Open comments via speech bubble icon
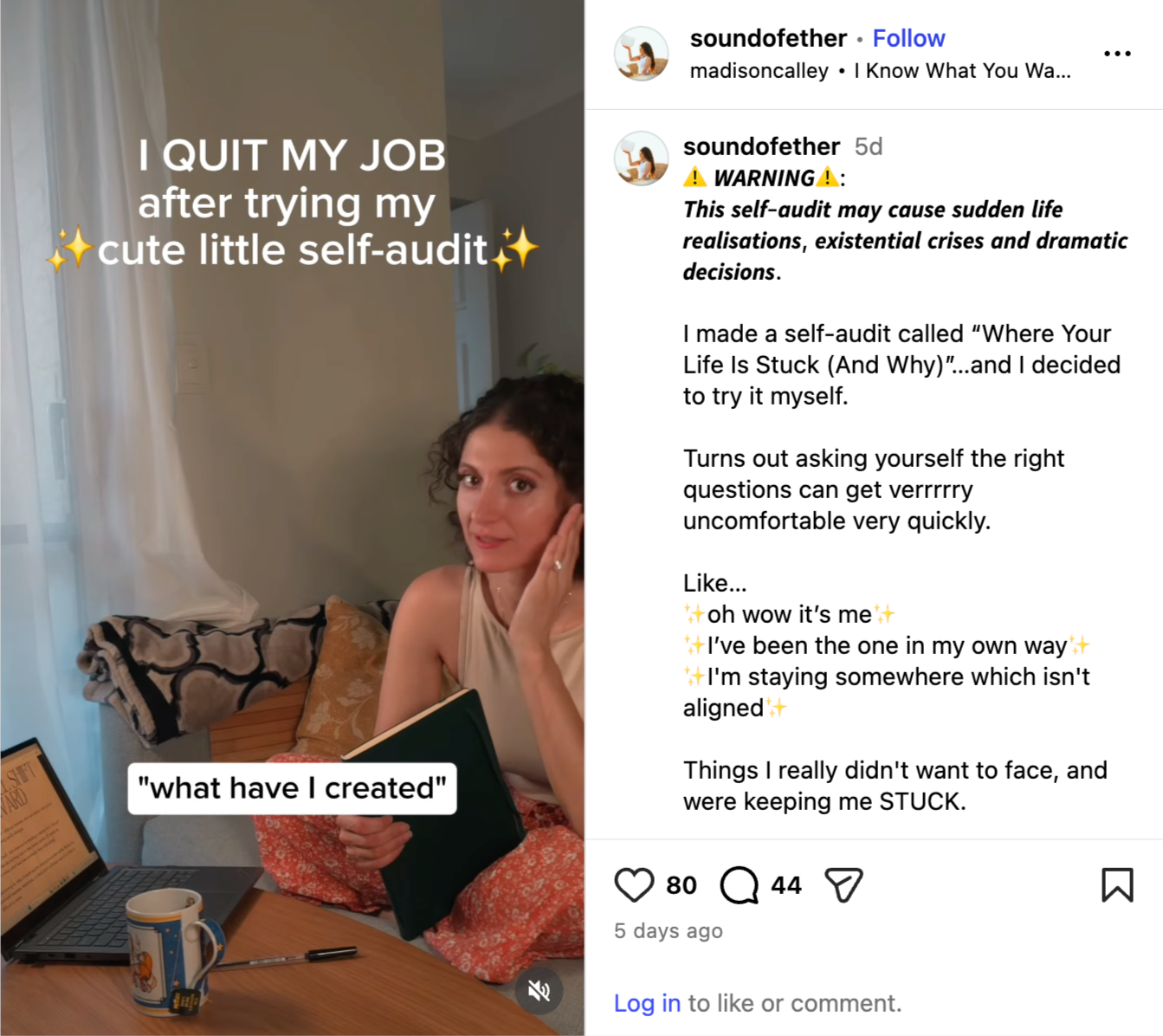 click(x=739, y=885)
